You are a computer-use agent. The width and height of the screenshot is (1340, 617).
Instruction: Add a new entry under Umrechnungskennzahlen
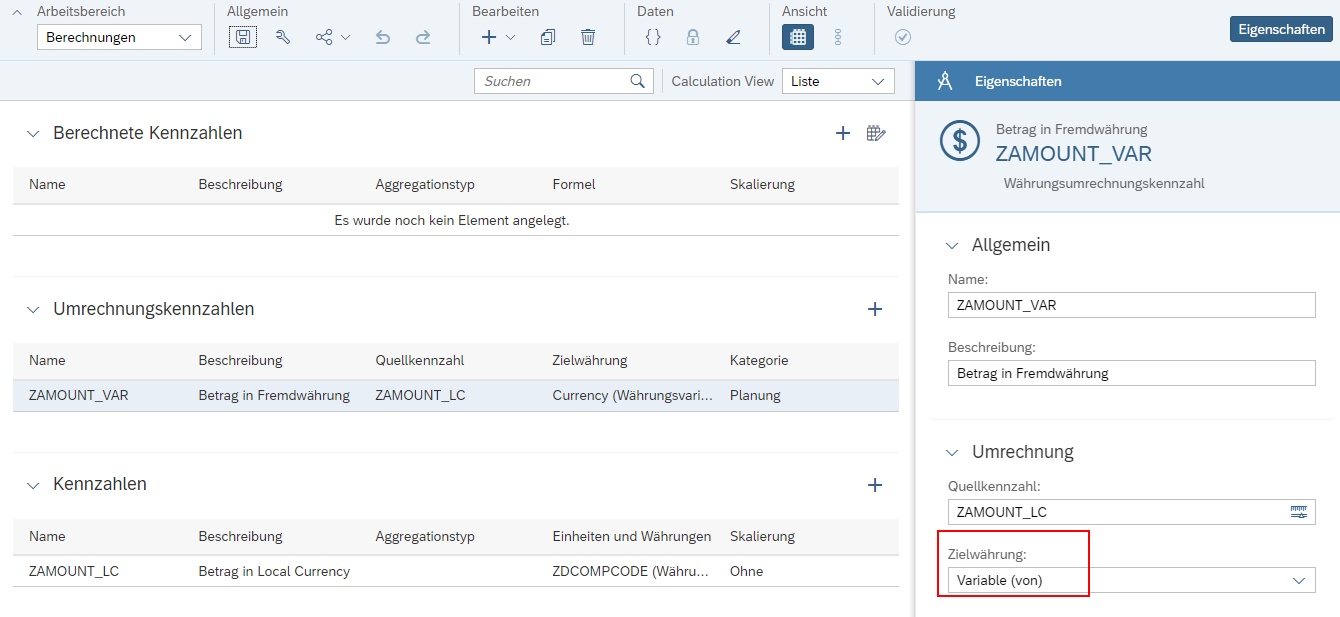875,309
